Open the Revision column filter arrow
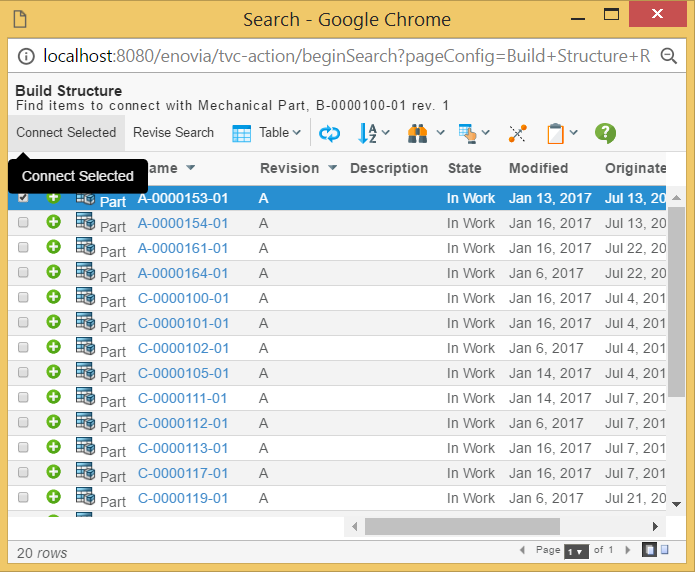 [333, 168]
